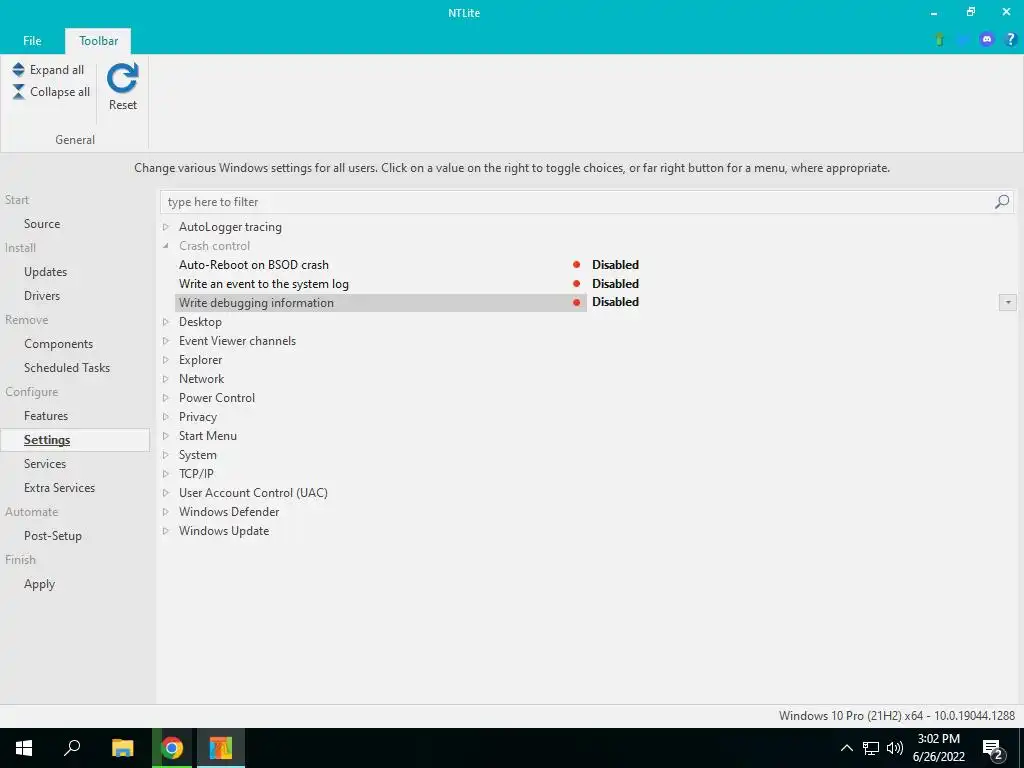
Task: Click the Reset circular arrow icon
Action: pyautogui.click(x=122, y=78)
